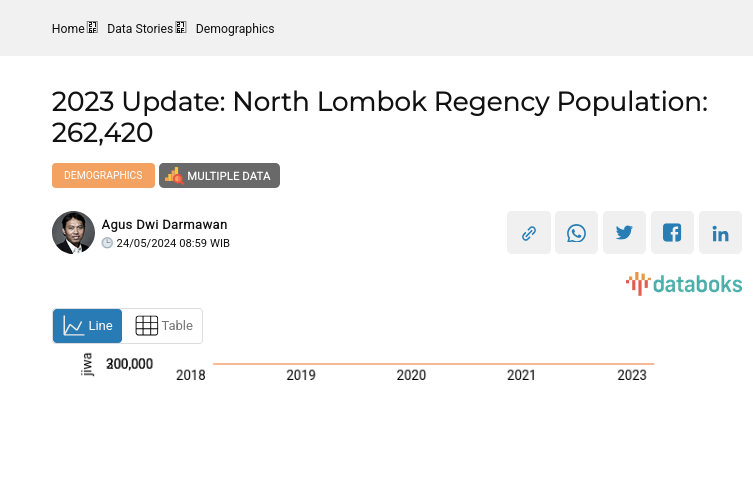Viewport: 753px width, 498px height.
Task: Share article on Facebook
Action: tap(672, 233)
